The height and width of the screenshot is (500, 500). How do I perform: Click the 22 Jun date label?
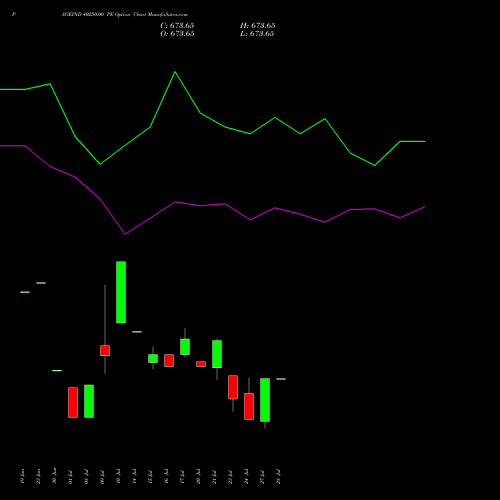38,476
